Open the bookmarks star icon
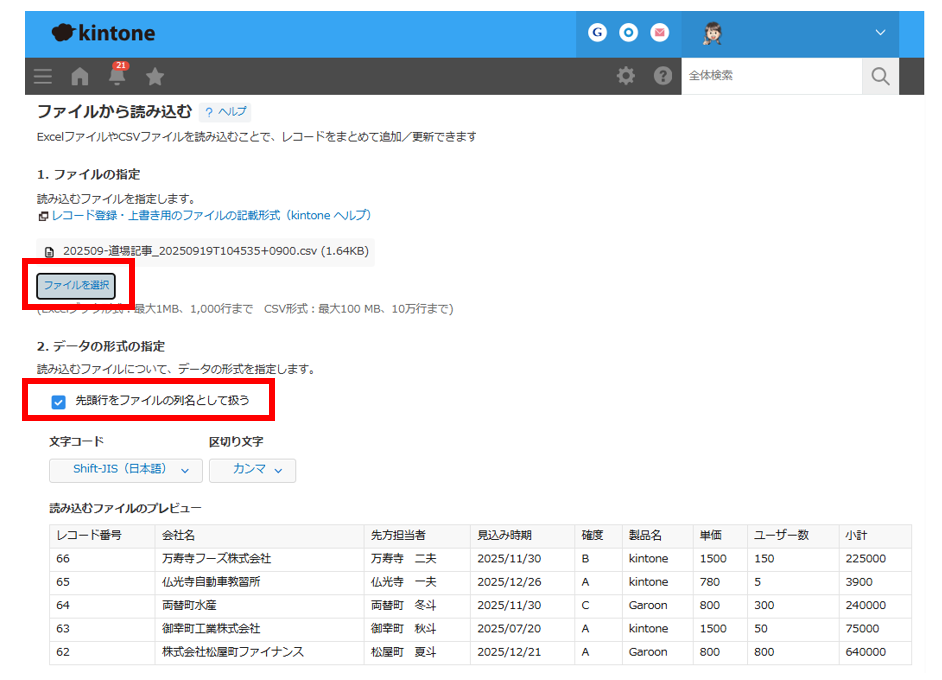 click(x=154, y=76)
